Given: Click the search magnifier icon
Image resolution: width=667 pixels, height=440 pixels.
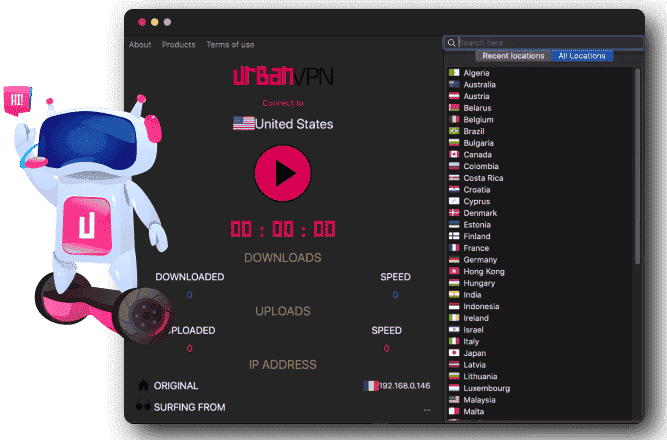Looking at the screenshot, I should tap(451, 43).
